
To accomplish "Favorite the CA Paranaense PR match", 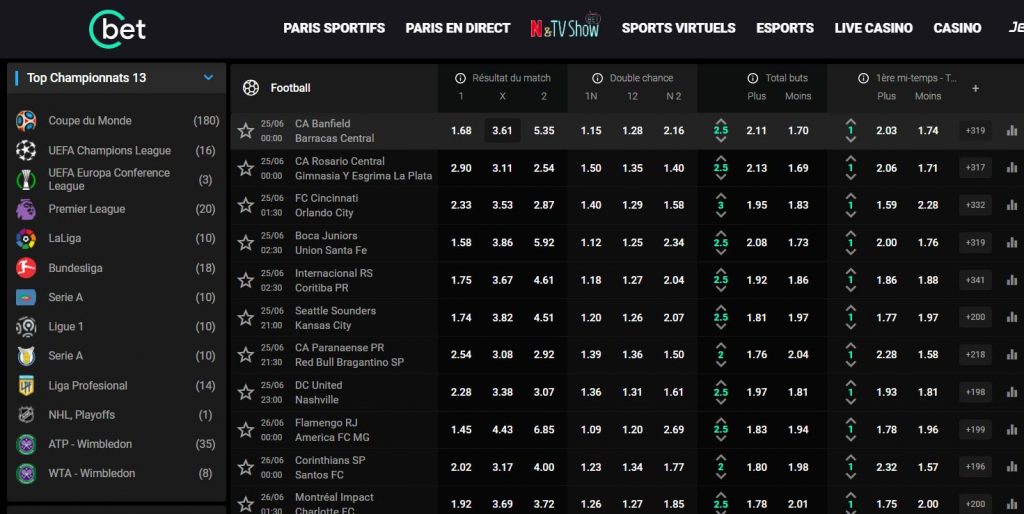I will click(x=246, y=355).
